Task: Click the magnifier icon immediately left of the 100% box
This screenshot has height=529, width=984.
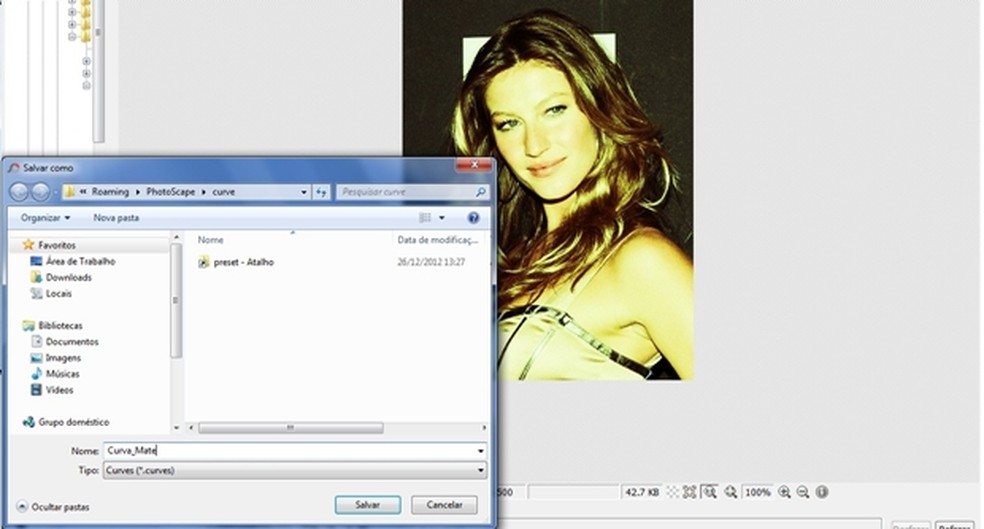Action: coord(730,492)
